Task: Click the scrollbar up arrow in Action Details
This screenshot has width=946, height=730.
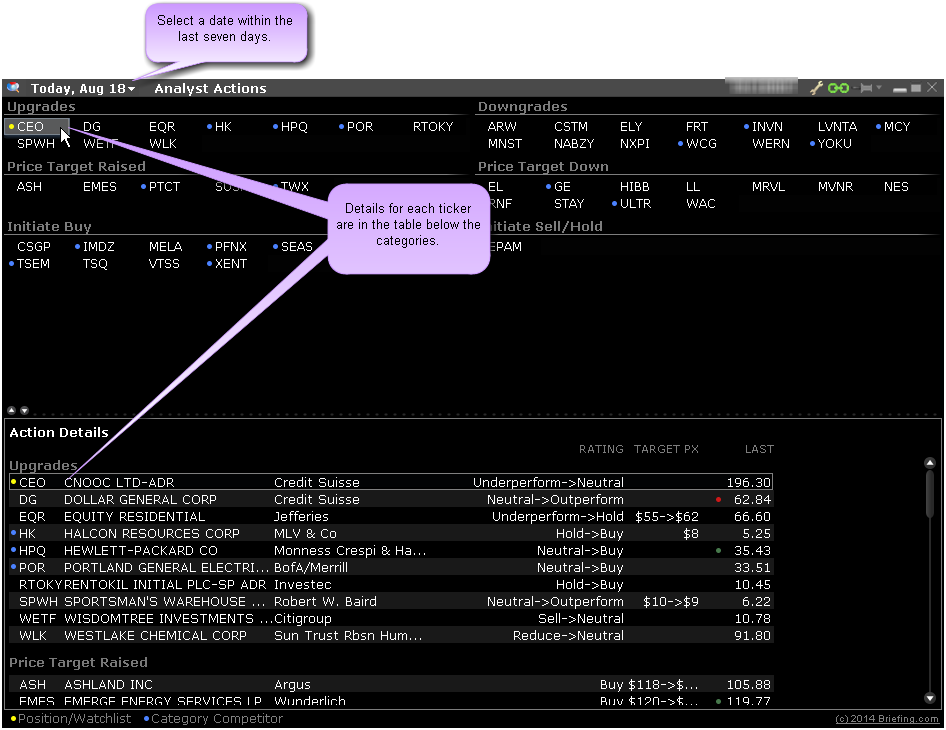Action: point(930,463)
